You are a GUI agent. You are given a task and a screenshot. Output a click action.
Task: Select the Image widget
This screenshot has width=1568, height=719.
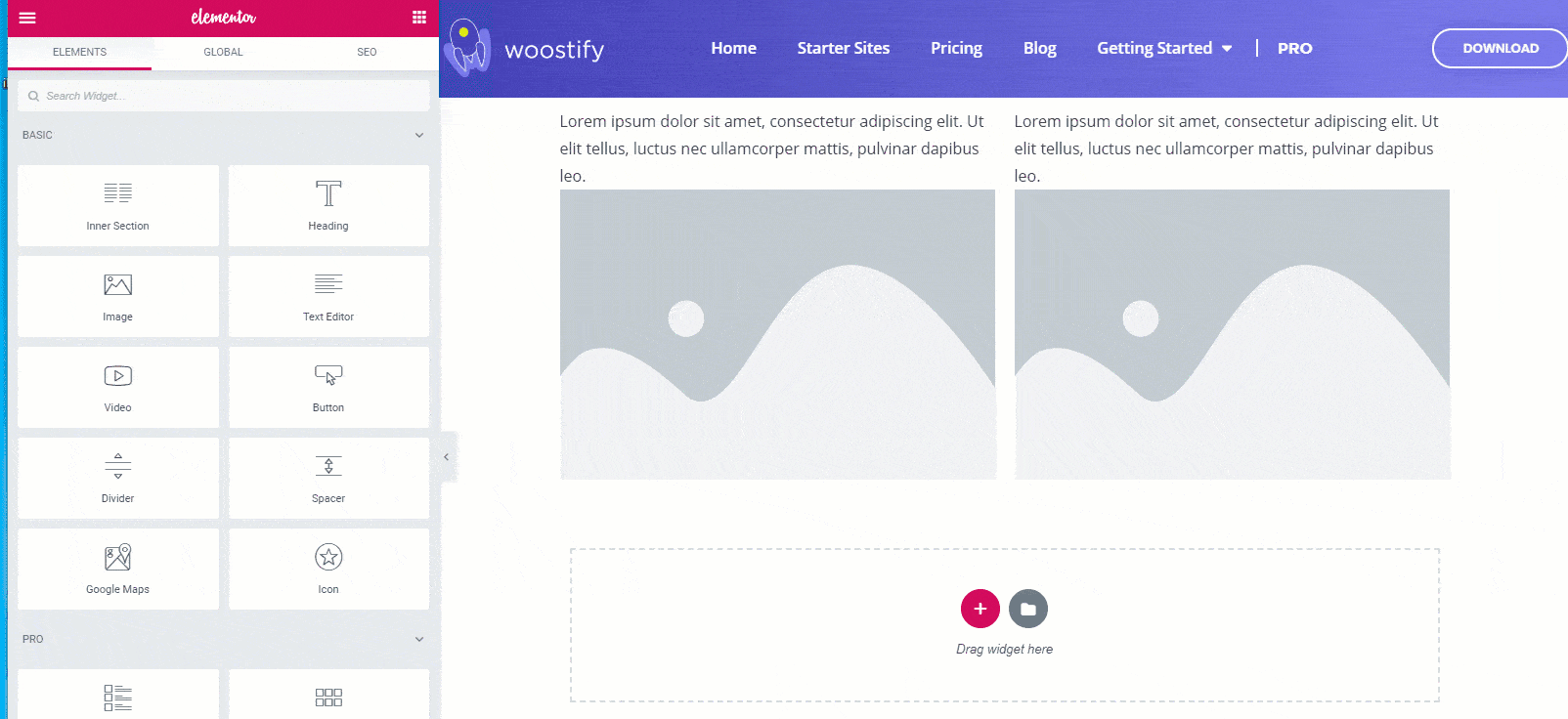tap(118, 296)
